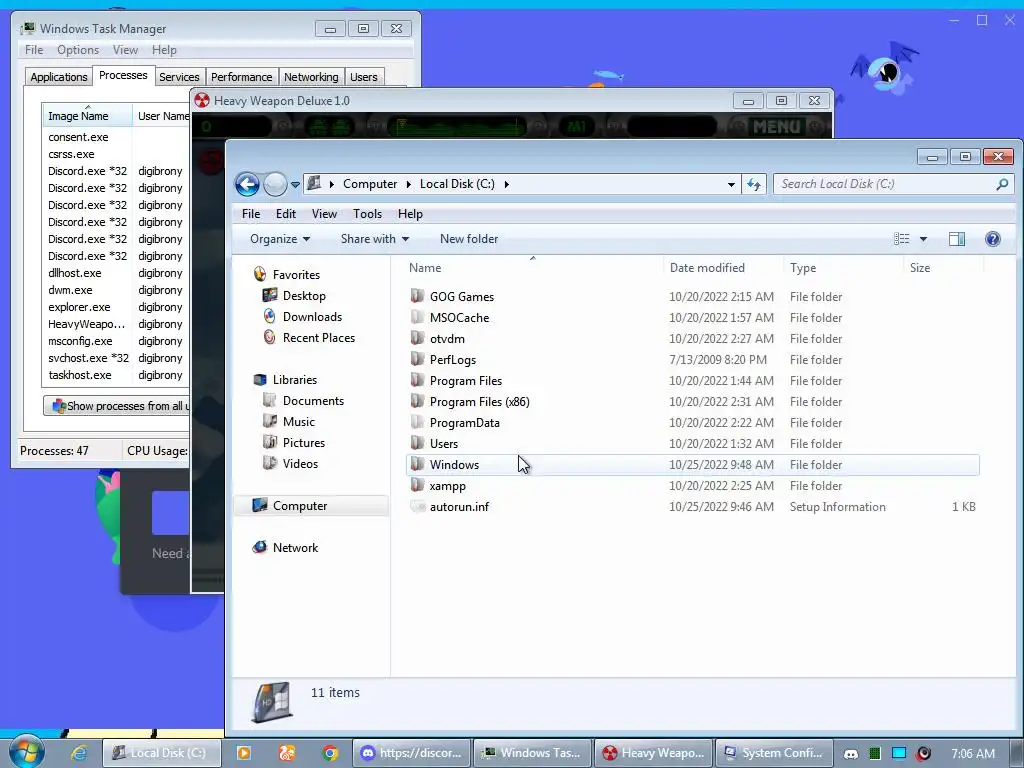Image resolution: width=1024 pixels, height=768 pixels.
Task: Switch to System Configuration taskbar button
Action: 775,753
